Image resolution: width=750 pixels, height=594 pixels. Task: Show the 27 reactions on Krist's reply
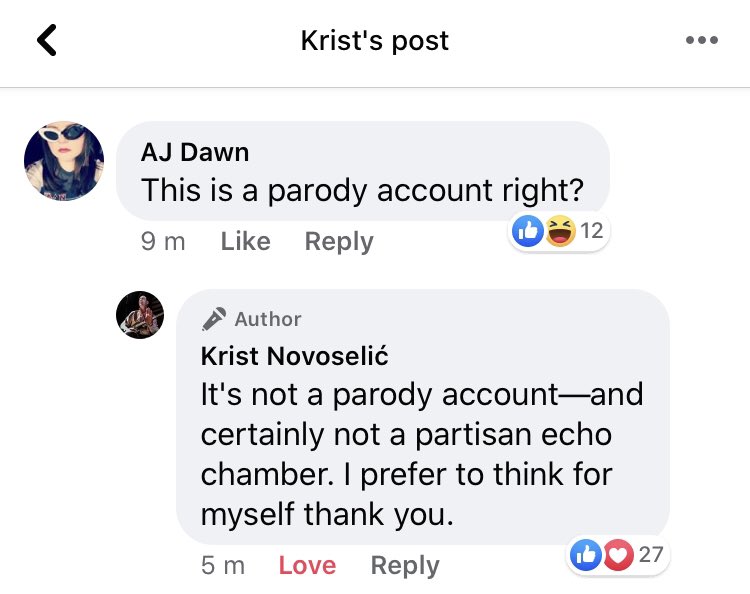pos(651,554)
